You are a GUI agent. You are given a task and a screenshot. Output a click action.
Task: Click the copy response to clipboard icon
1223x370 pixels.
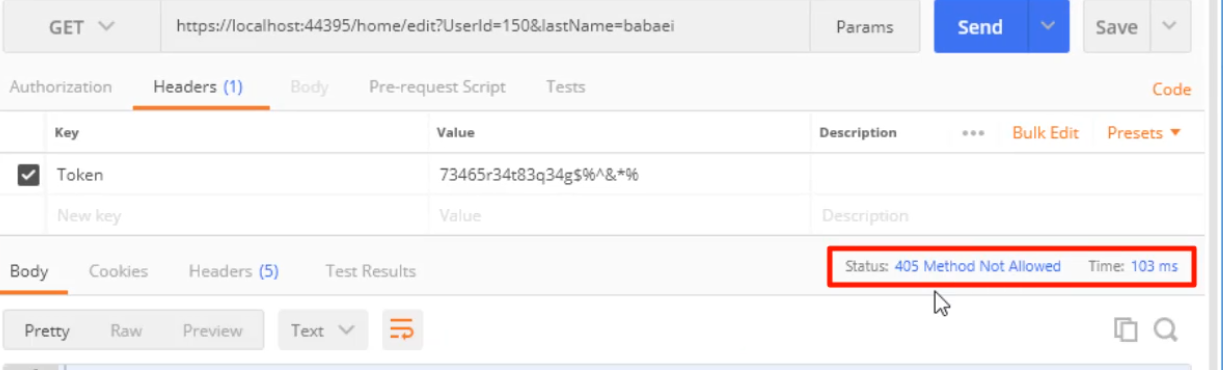point(1127,330)
